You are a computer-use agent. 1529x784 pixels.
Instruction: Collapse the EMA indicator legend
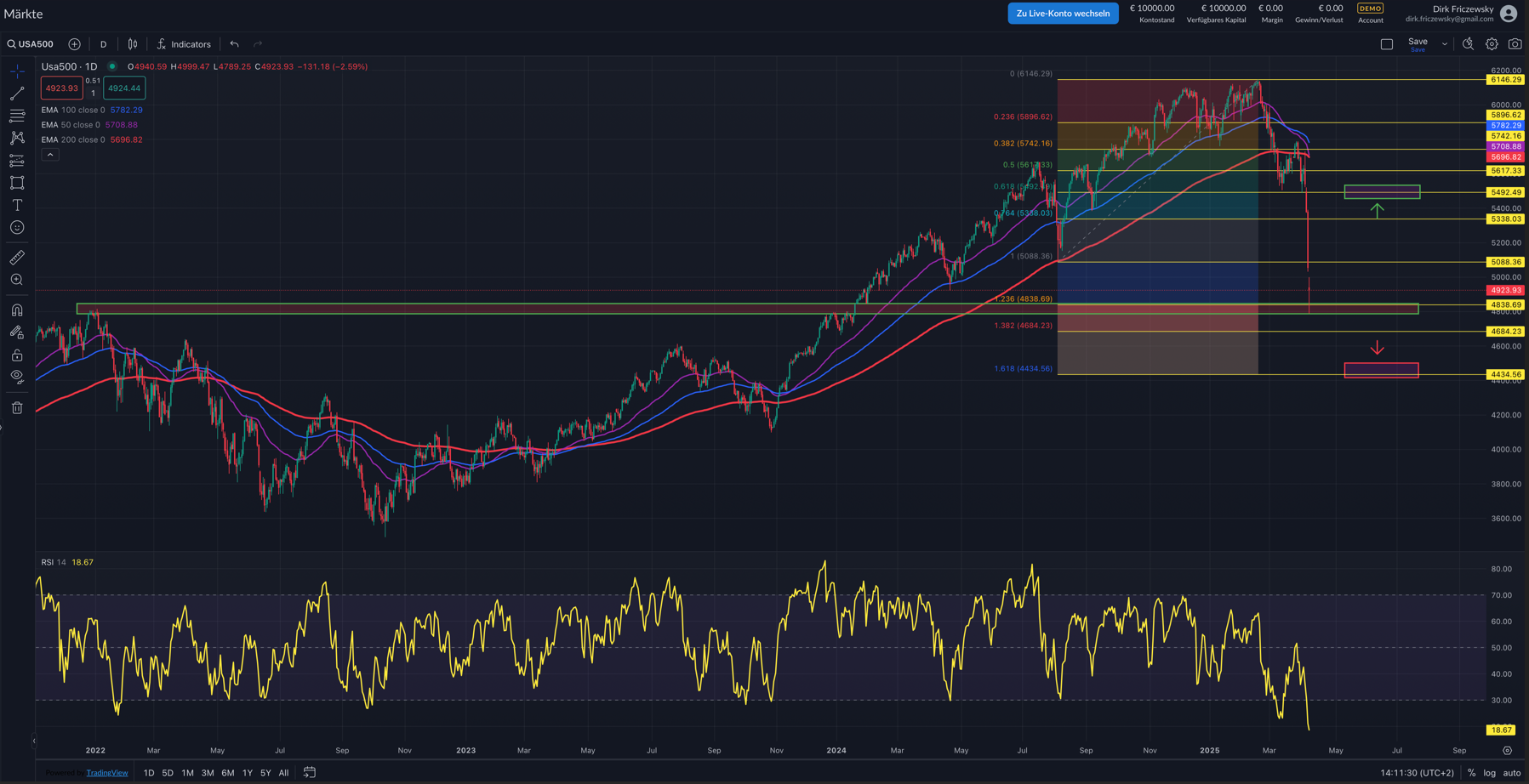(50, 155)
